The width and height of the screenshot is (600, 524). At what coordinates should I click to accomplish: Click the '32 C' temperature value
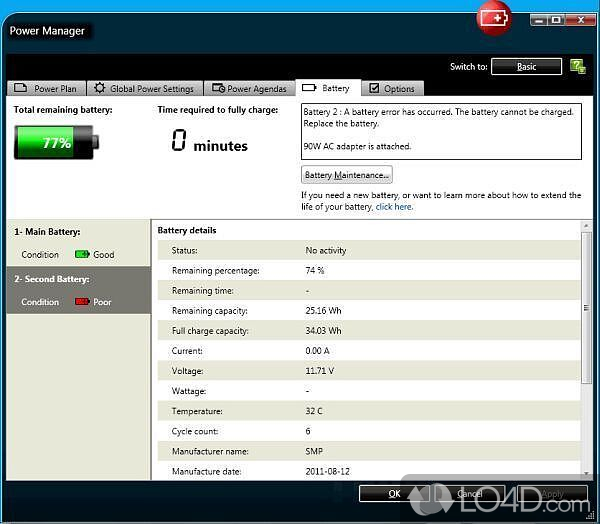(x=314, y=411)
